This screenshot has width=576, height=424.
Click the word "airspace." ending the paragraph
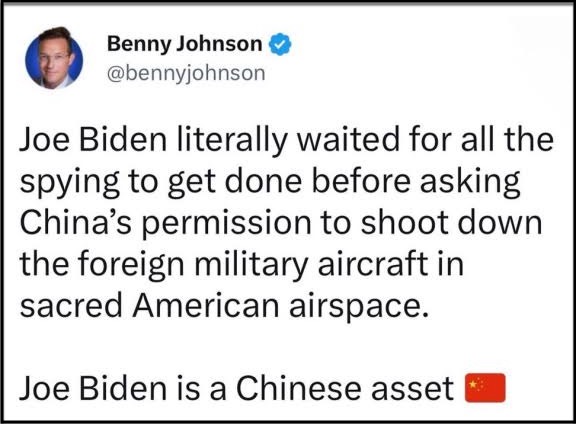(x=359, y=307)
